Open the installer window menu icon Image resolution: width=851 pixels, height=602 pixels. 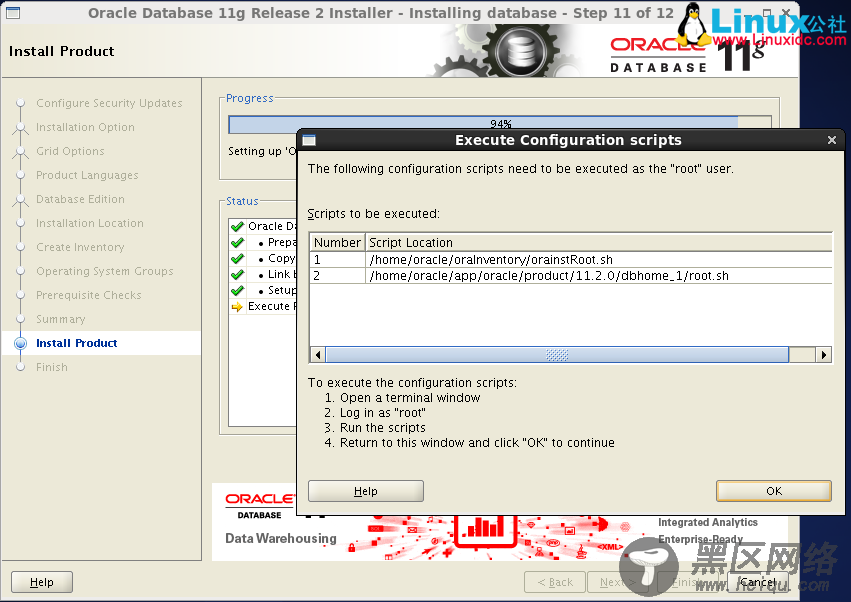click(12, 12)
